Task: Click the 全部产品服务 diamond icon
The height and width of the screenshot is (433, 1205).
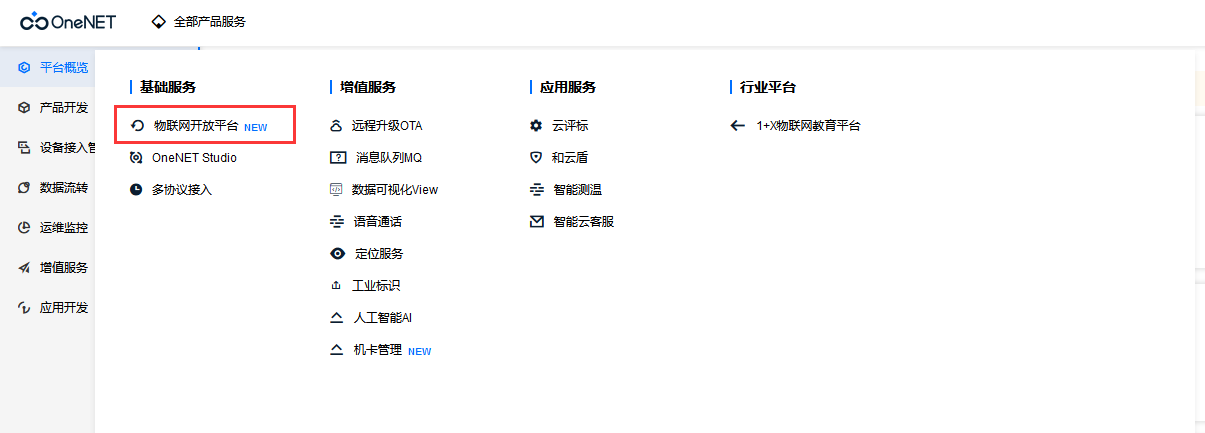Action: pyautogui.click(x=158, y=21)
